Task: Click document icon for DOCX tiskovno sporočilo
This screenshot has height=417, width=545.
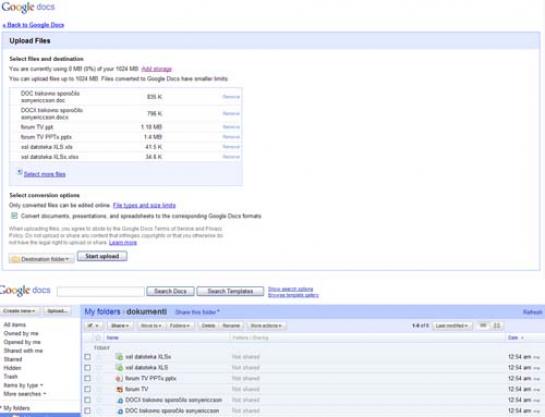Action: click(120, 400)
